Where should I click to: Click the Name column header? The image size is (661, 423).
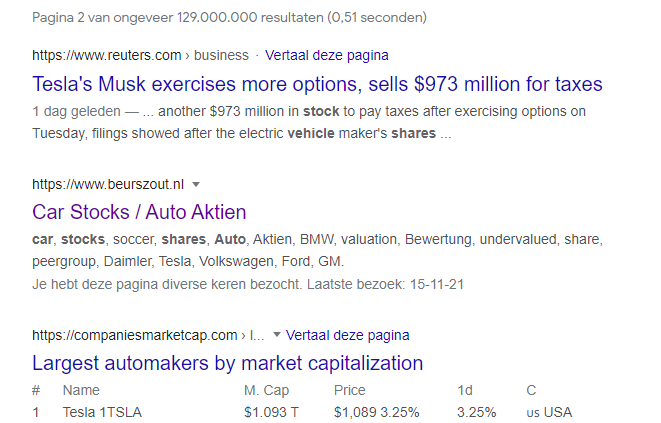pos(82,390)
